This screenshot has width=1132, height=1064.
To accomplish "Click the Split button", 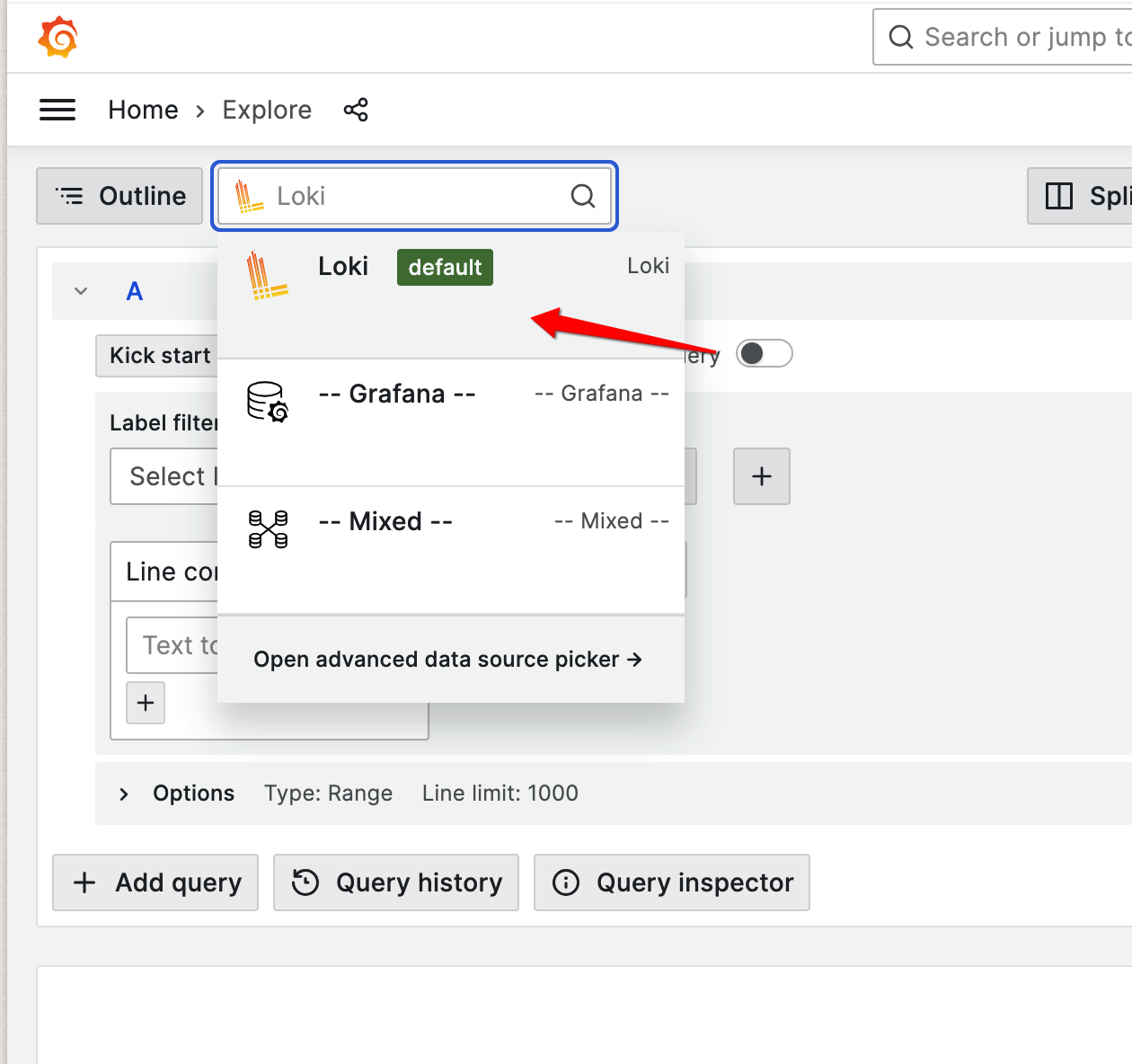I will [x=1080, y=196].
